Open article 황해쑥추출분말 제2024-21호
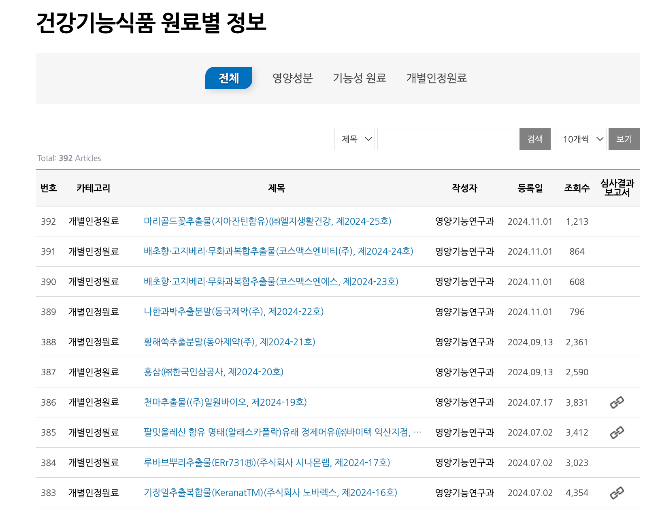This screenshot has width=660, height=519. [x=229, y=342]
